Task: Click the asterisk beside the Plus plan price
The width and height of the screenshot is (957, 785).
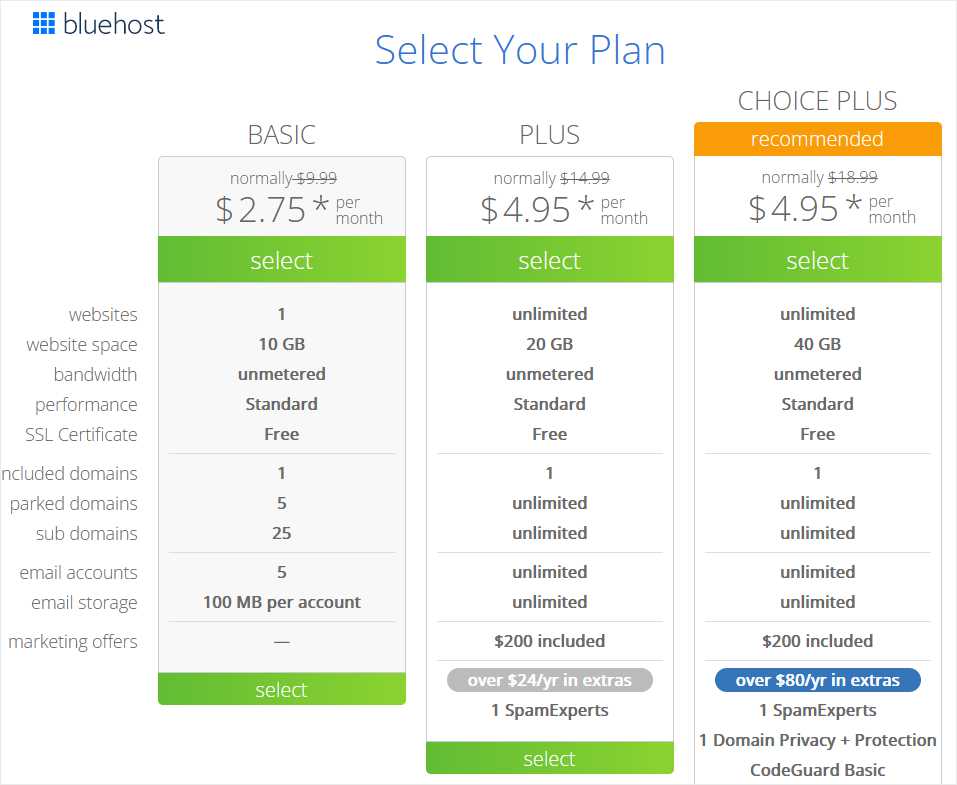Action: (x=586, y=205)
